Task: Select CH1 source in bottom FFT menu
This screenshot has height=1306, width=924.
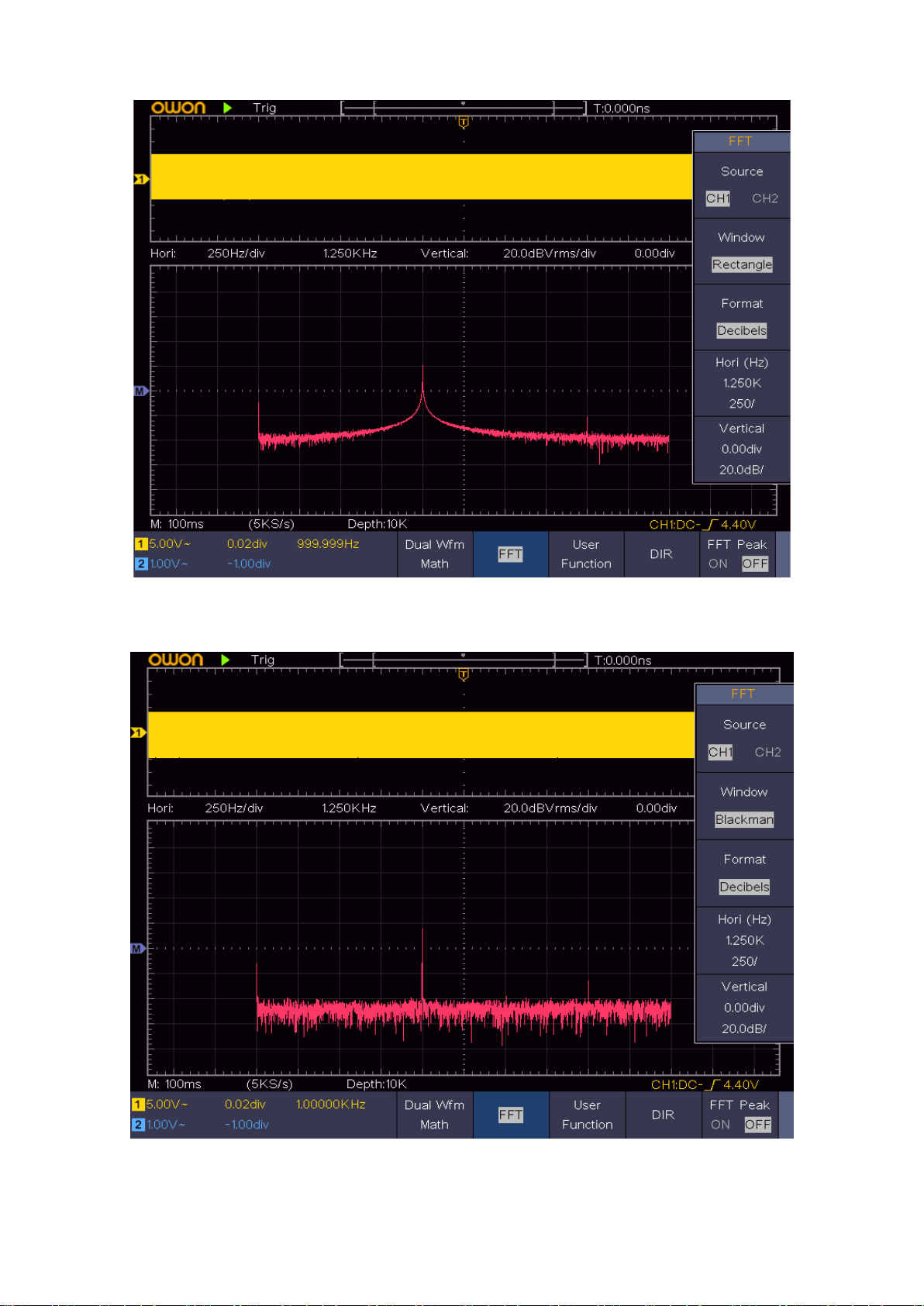Action: click(720, 752)
